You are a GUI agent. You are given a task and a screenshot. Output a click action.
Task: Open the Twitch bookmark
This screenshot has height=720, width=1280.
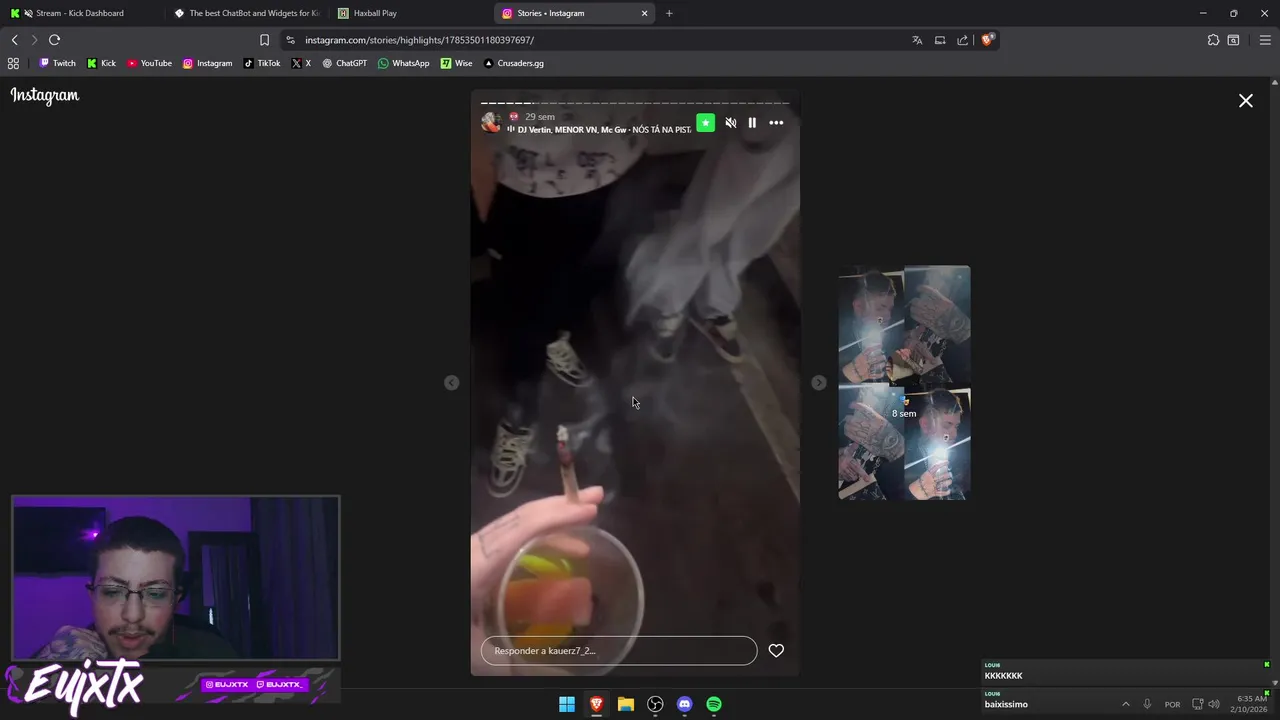58,63
